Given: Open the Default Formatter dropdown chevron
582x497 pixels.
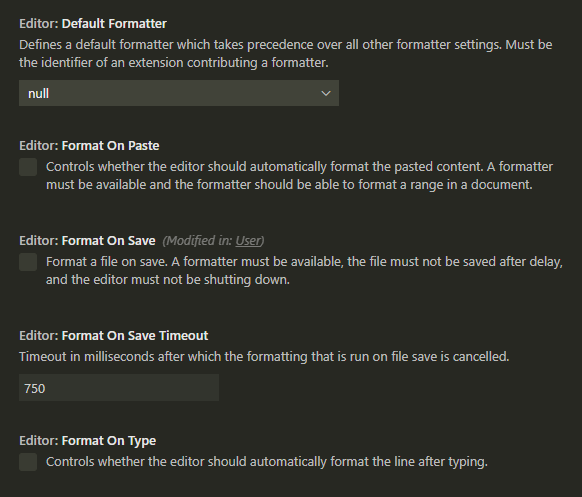Looking at the screenshot, I should (x=326, y=94).
